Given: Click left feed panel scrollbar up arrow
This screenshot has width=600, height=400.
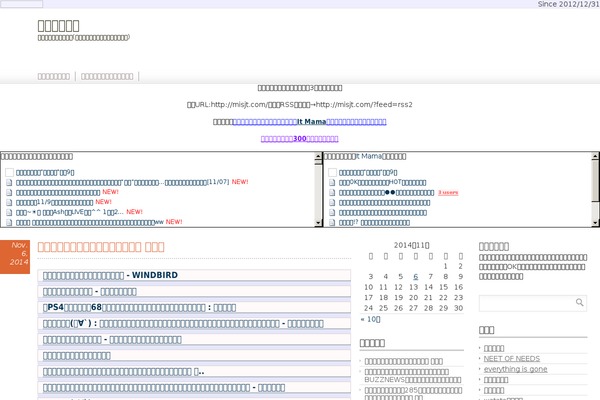Looking at the screenshot, I should 318,156.
